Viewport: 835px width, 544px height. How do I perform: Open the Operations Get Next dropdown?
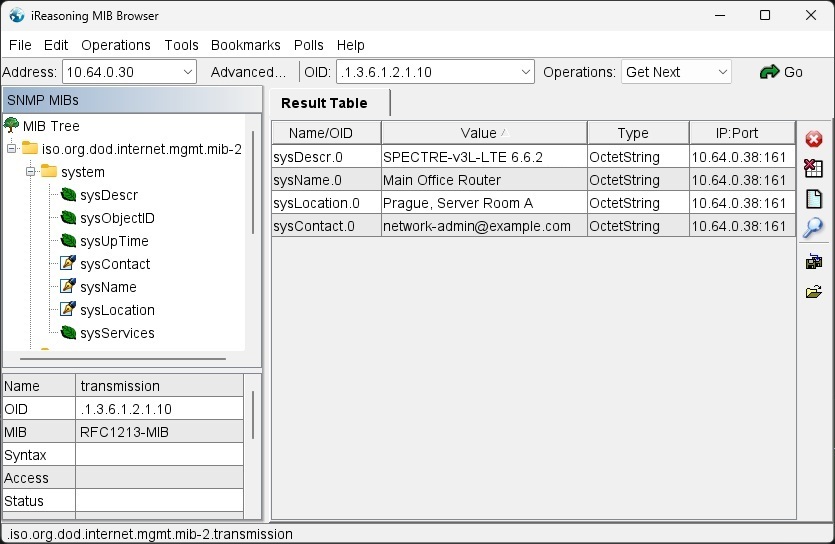(x=723, y=72)
